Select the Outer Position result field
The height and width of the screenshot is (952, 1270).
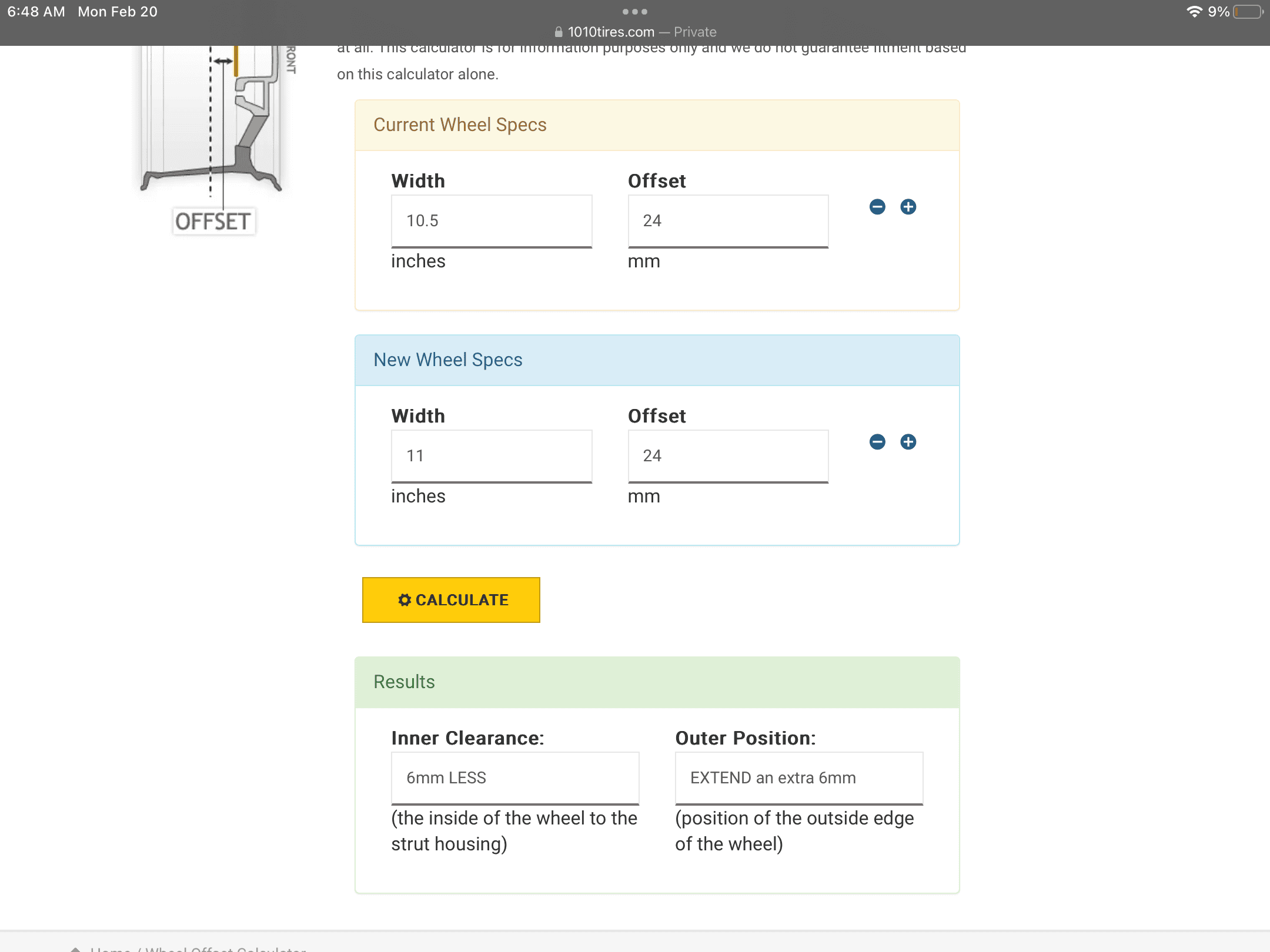799,779
